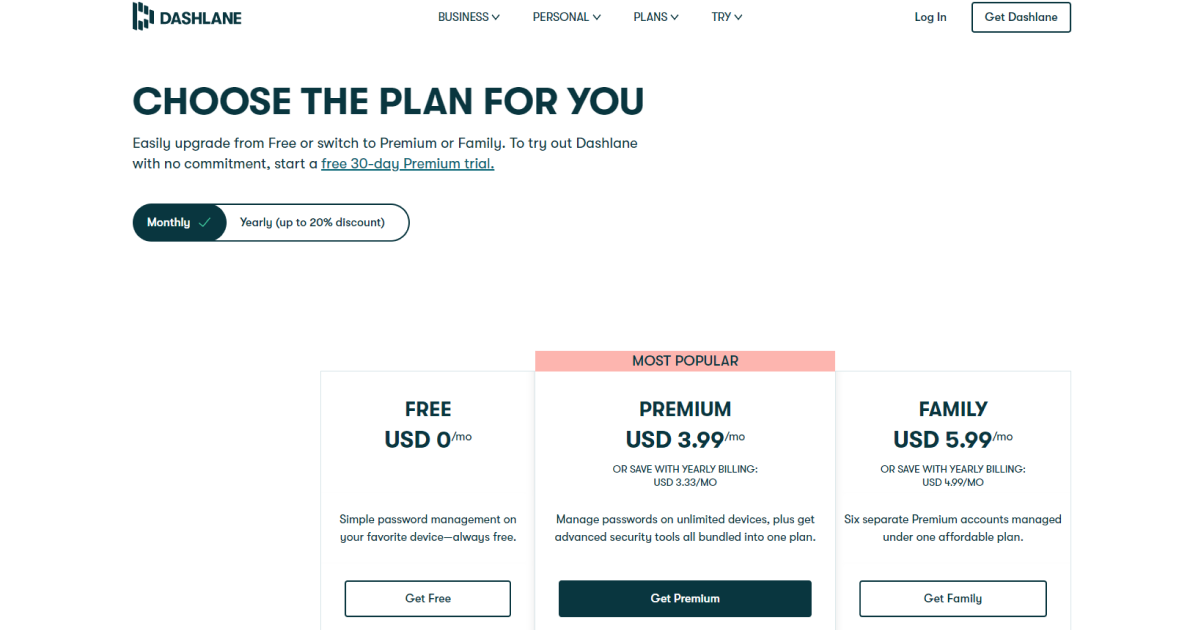Click the checkmark icon in Monthly toggle

205,223
